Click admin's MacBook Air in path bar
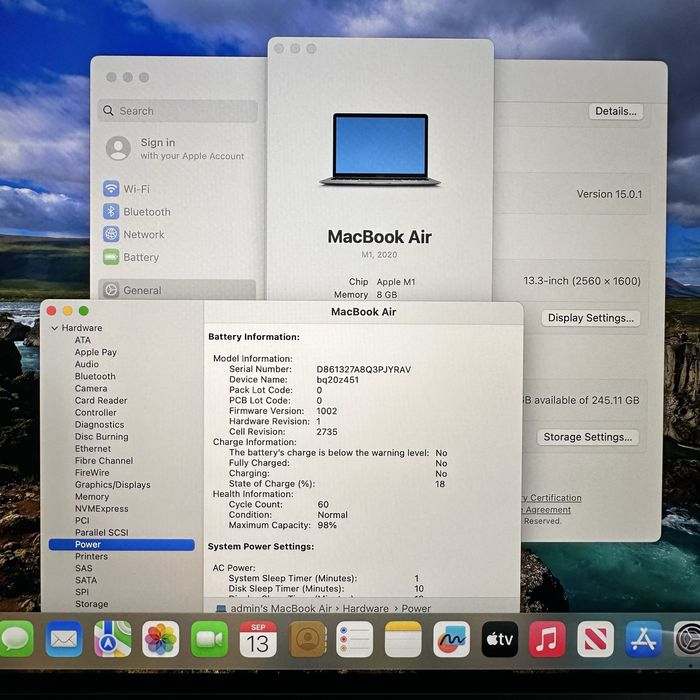Image resolution: width=700 pixels, height=700 pixels. 281,608
